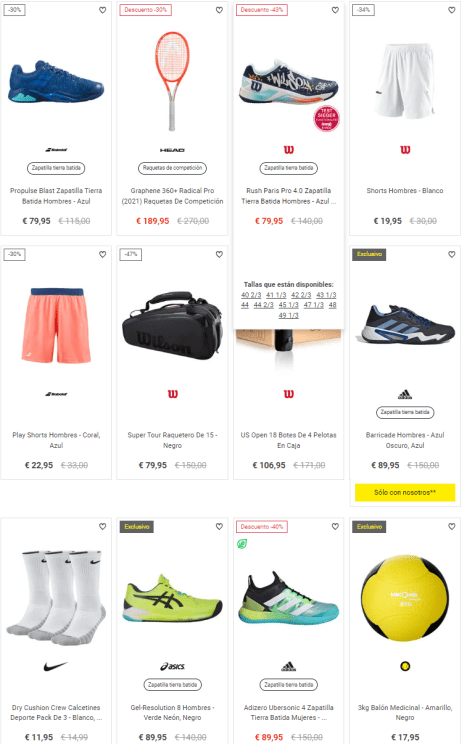Click heart on Adizero Ubersonic 4 shoe
The height and width of the screenshot is (744, 475).
coord(335,526)
